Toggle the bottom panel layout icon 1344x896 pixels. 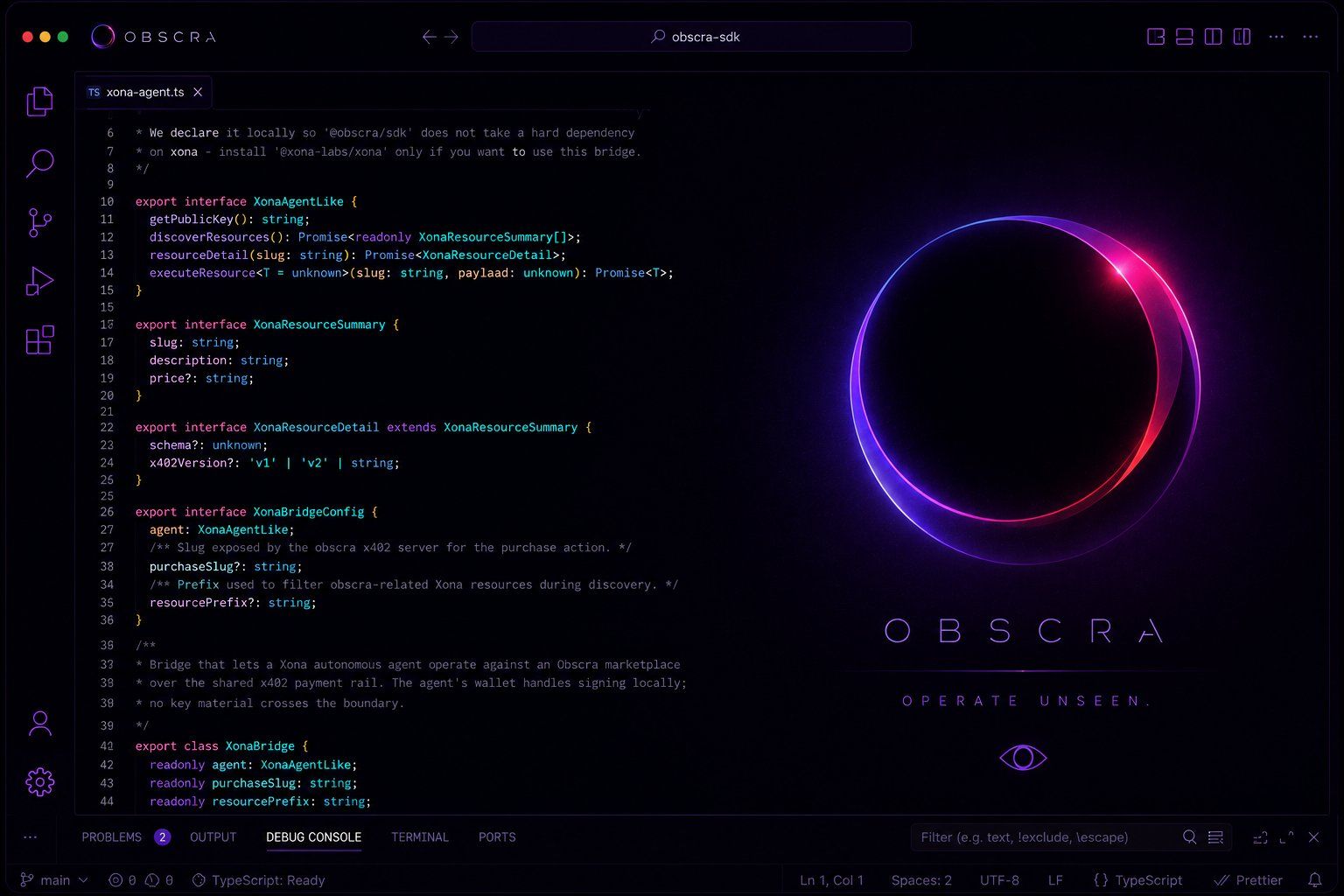pos(1185,37)
